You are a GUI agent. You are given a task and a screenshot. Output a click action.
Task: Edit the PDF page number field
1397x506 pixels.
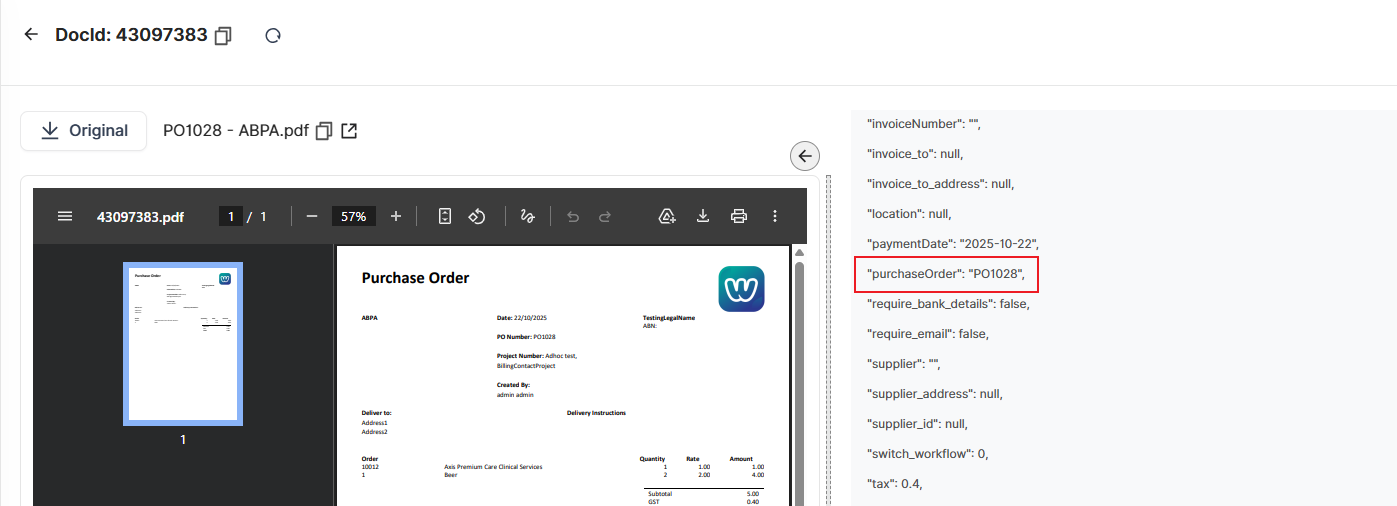click(231, 216)
